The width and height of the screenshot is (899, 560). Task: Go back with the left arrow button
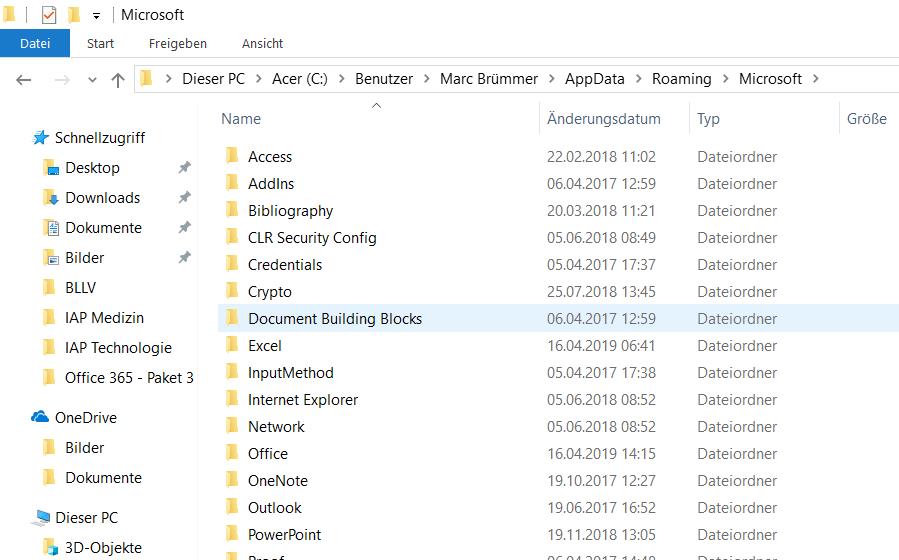24,80
